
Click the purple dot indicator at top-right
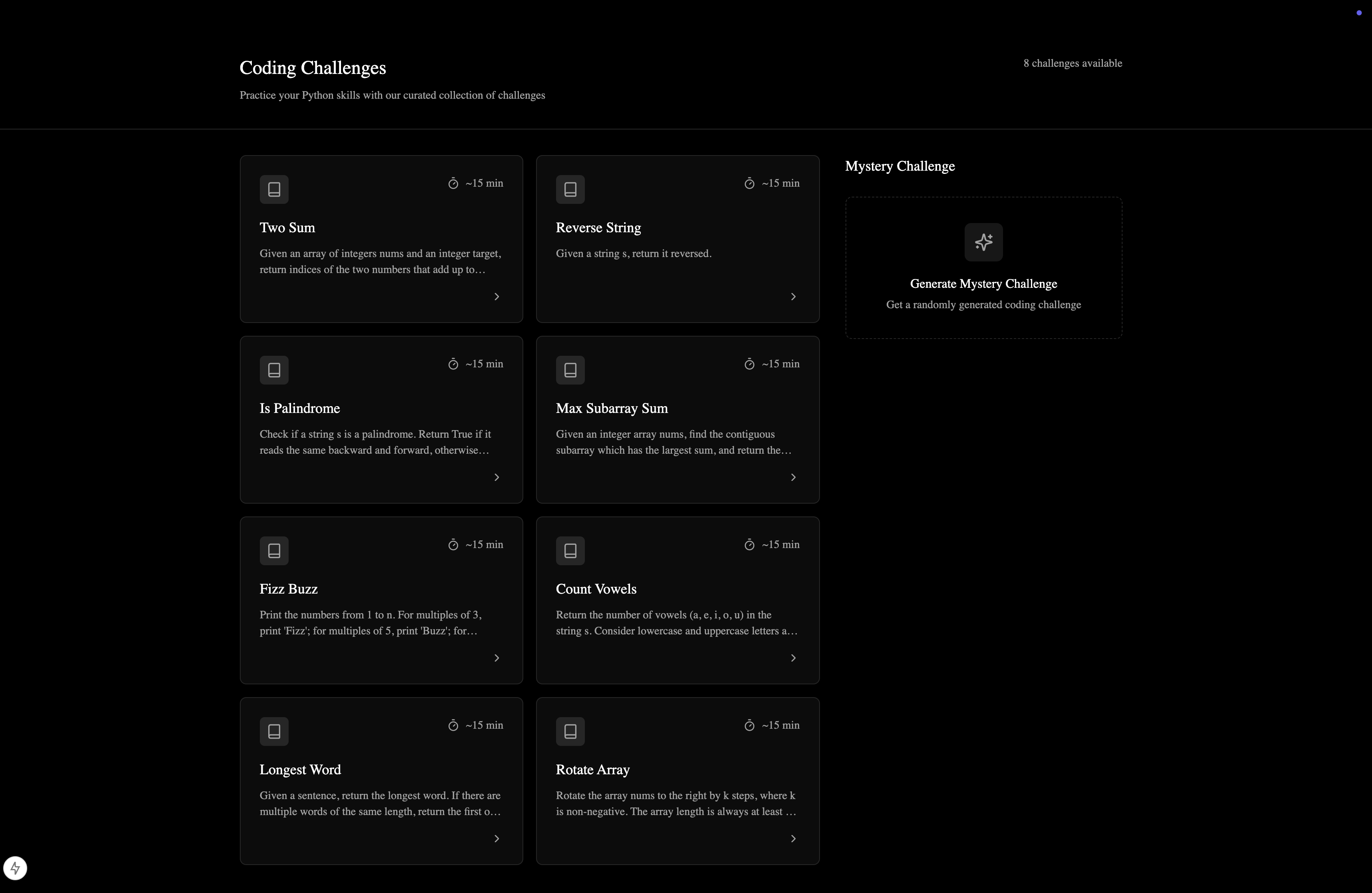[x=1359, y=13]
